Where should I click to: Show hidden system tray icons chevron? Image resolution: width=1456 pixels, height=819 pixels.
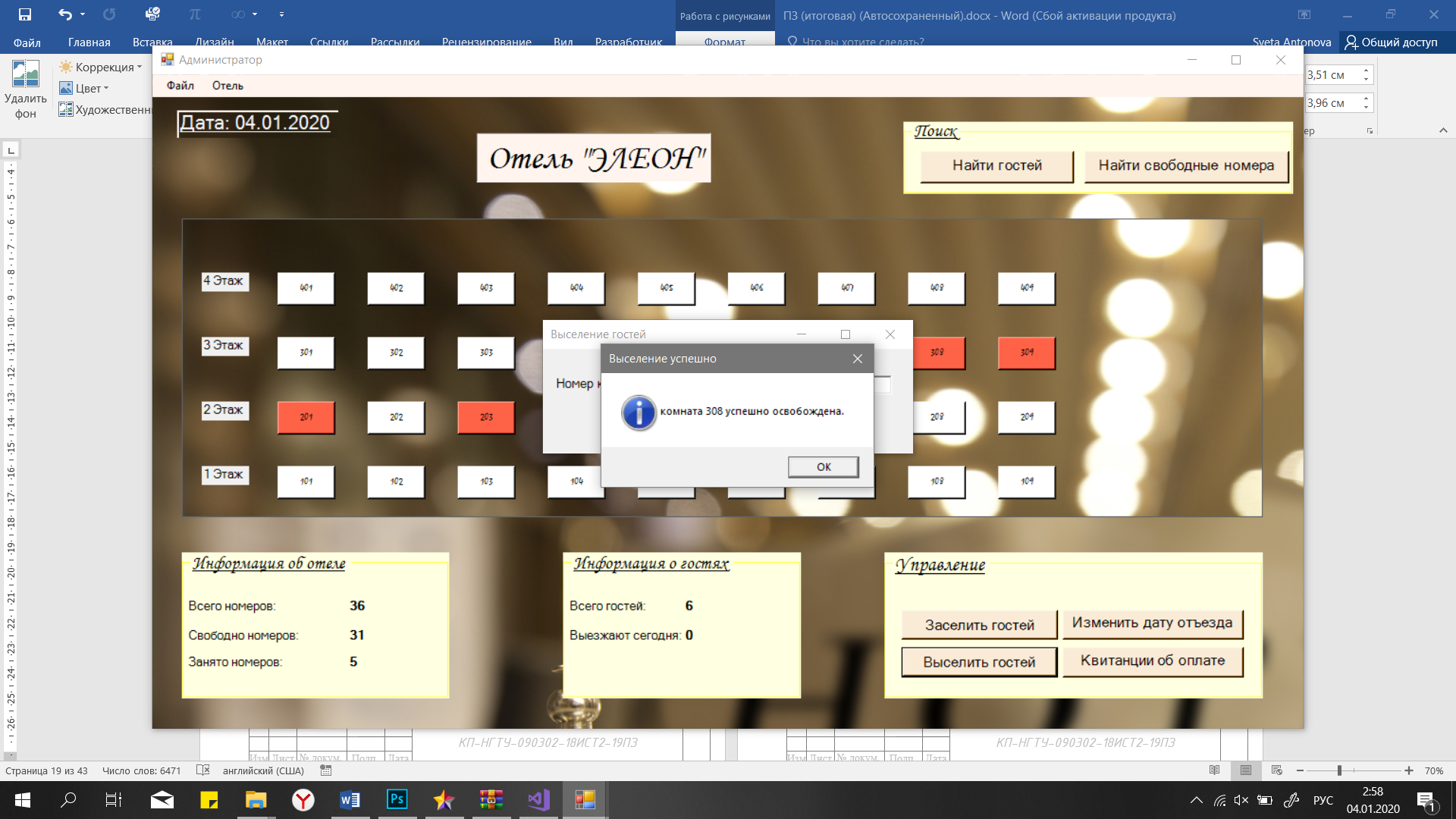point(1196,800)
